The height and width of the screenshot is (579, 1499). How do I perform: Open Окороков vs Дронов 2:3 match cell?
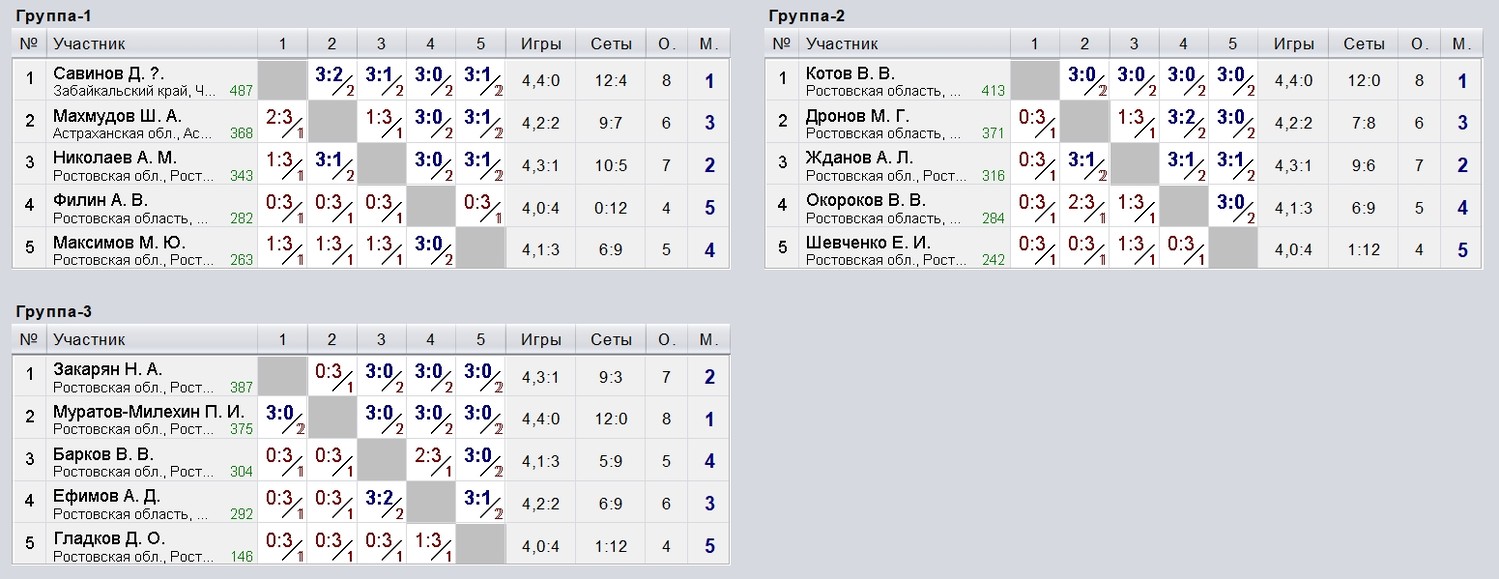pyautogui.click(x=1085, y=207)
